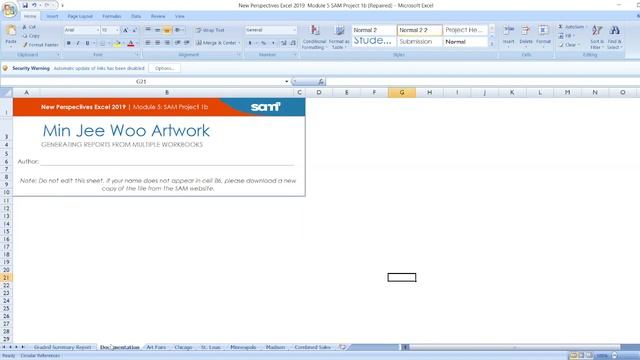Open Conditional Formatting
The image size is (640, 360).
pyautogui.click(x=314, y=37)
